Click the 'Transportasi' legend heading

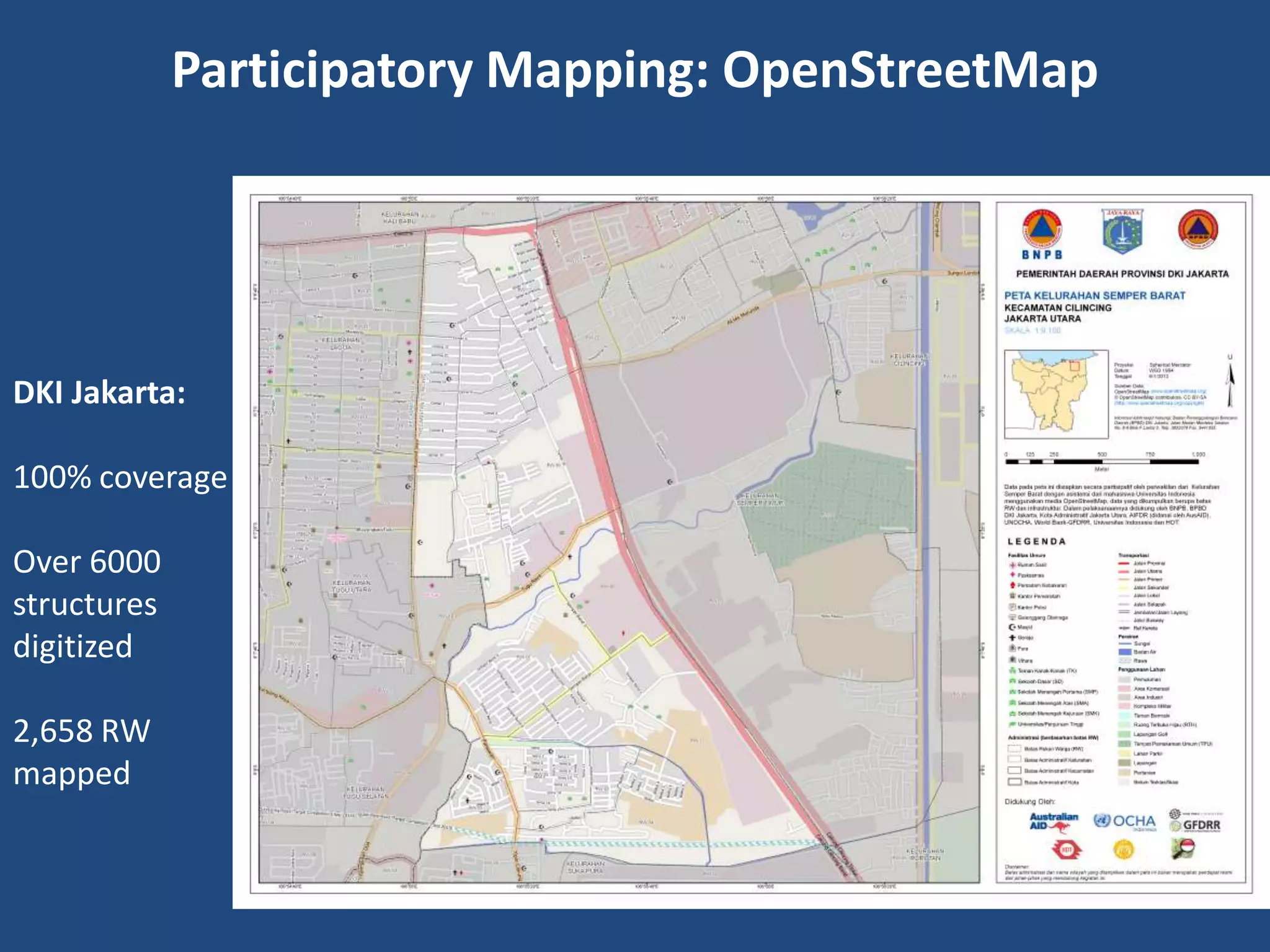click(x=1134, y=555)
